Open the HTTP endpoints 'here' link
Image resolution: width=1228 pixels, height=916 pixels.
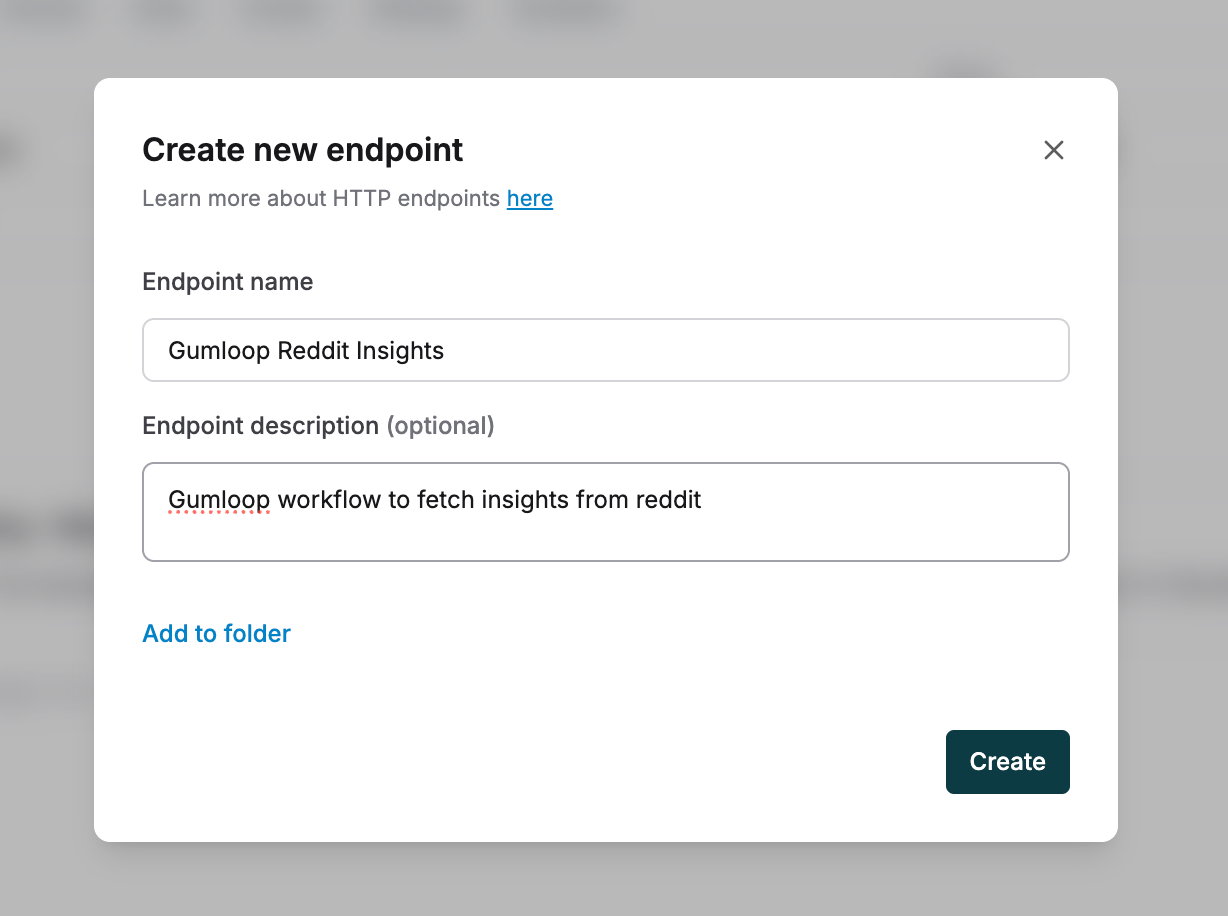tap(529, 198)
